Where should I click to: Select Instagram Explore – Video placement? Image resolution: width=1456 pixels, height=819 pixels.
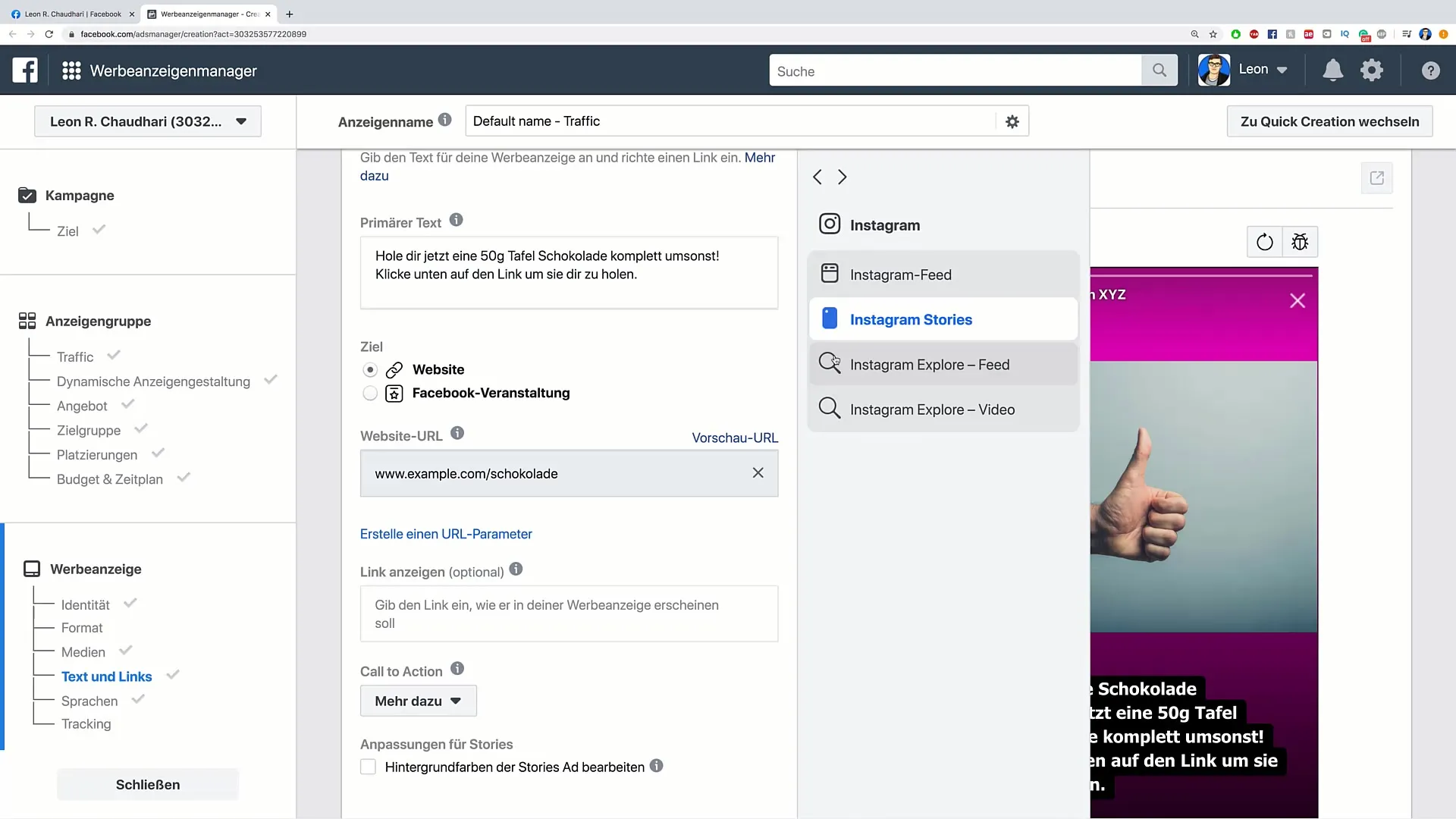coord(943,409)
